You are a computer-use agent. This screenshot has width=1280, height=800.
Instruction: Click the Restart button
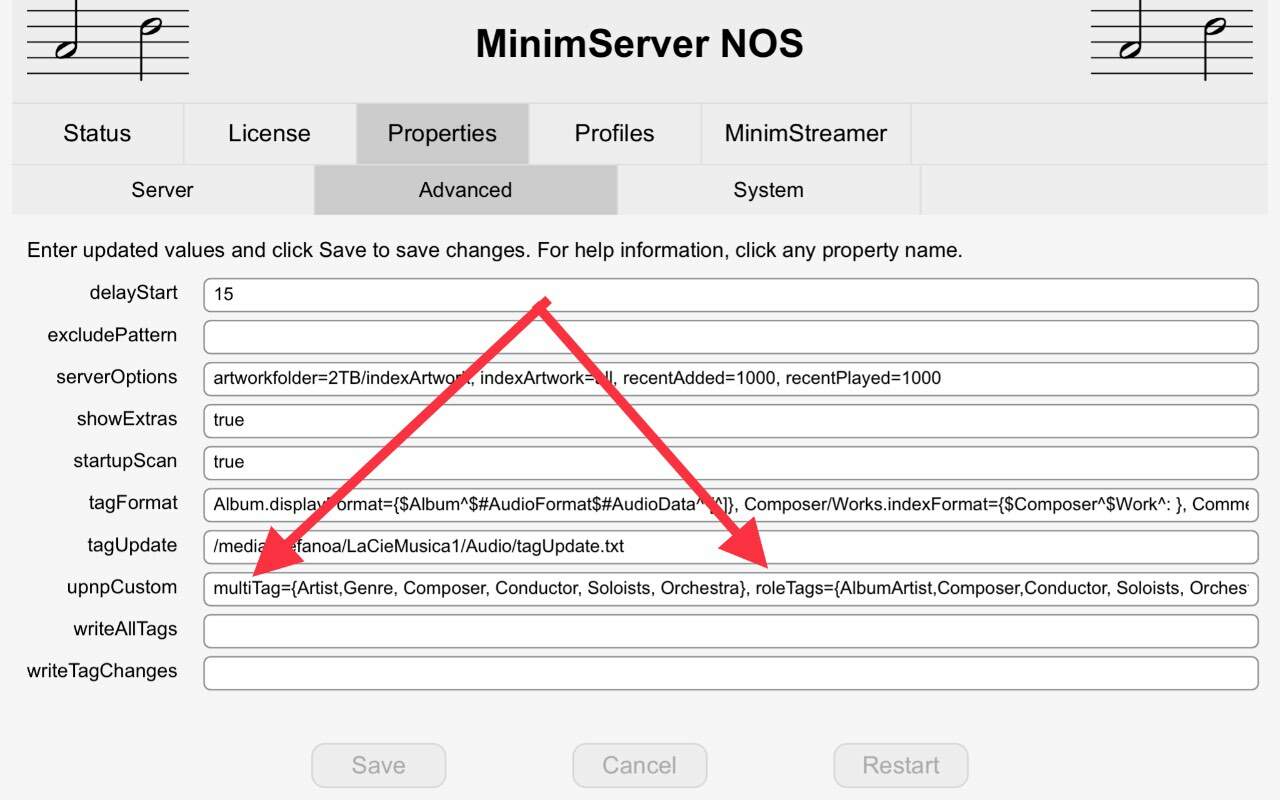900,766
